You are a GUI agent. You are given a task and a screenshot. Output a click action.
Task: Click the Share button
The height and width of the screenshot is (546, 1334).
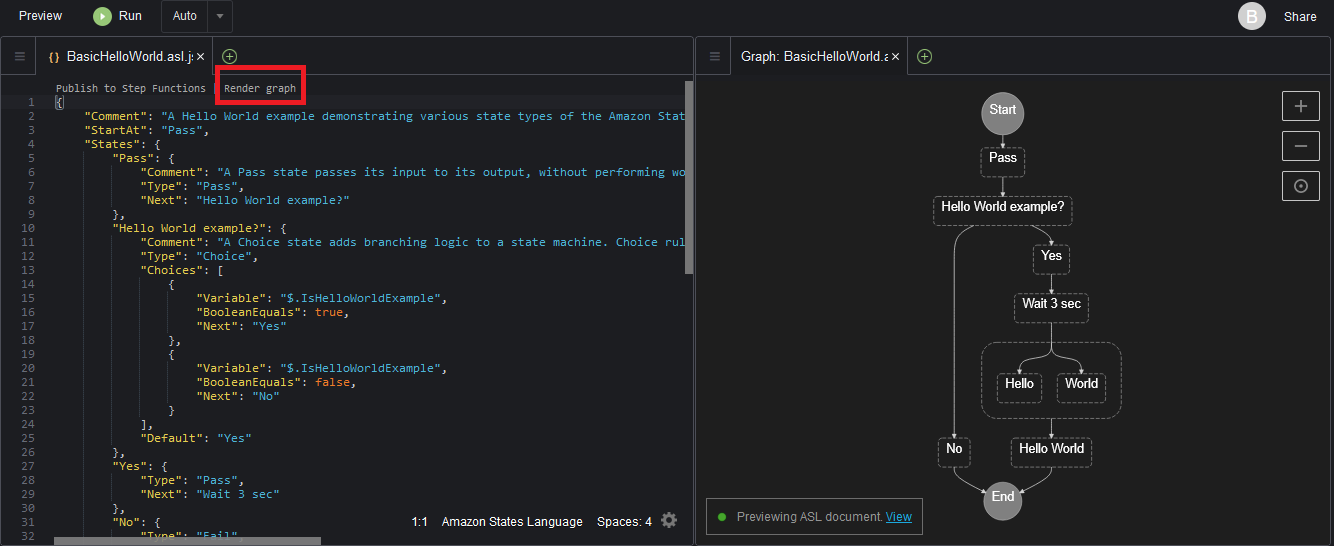[x=1300, y=16]
